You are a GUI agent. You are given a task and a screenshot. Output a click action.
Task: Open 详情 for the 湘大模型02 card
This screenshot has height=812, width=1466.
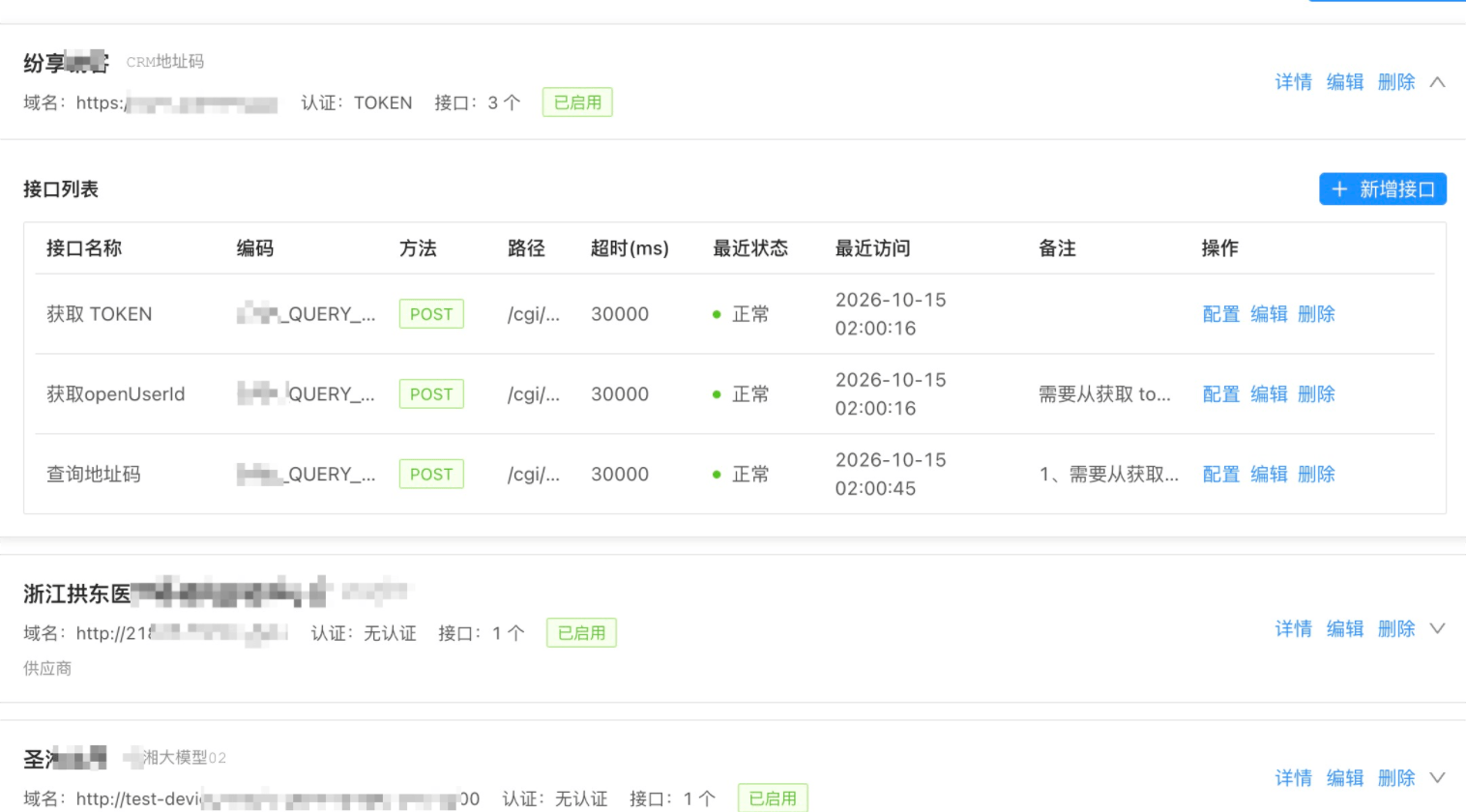1294,778
